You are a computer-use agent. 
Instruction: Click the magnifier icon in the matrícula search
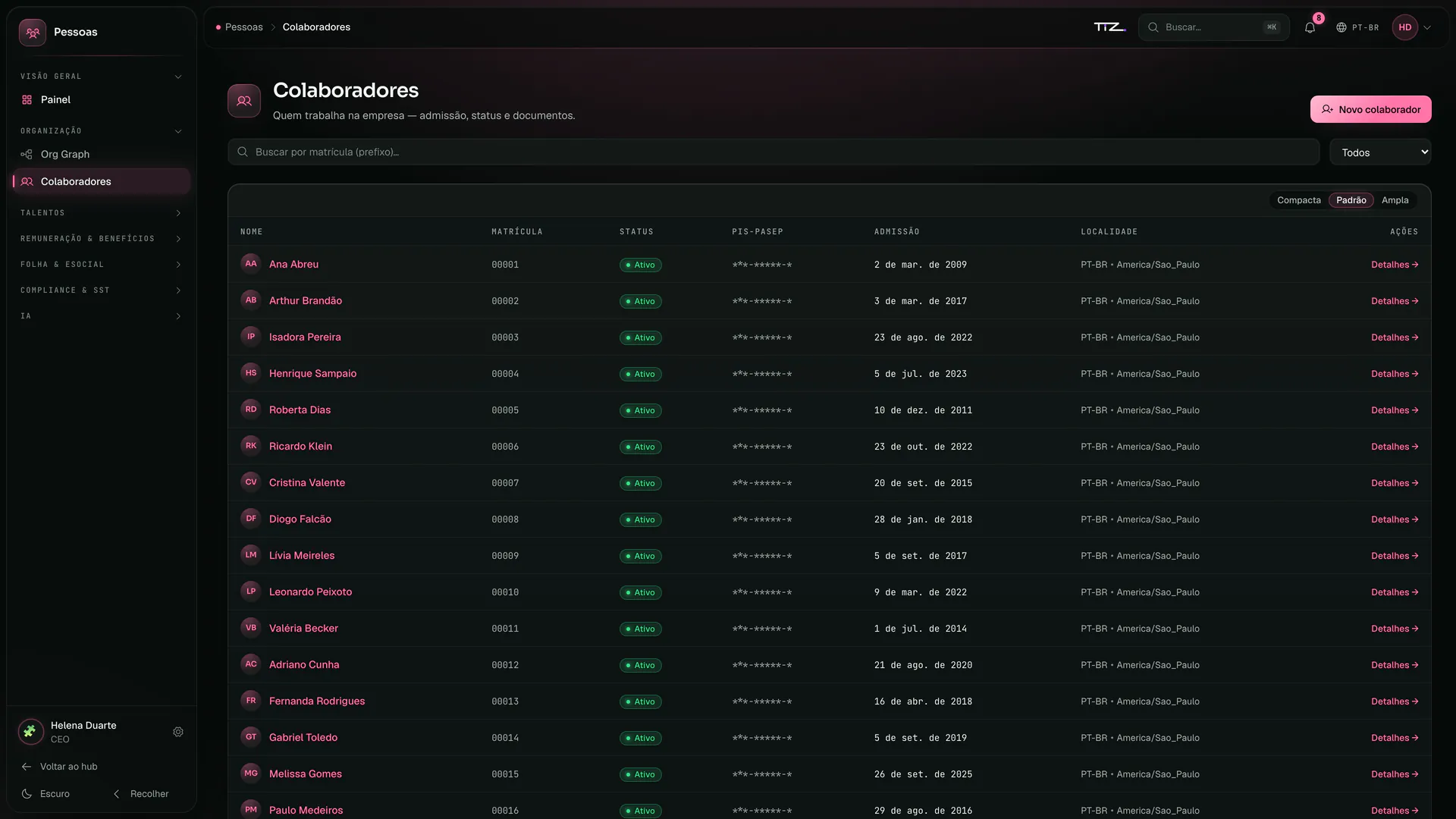[x=243, y=152]
